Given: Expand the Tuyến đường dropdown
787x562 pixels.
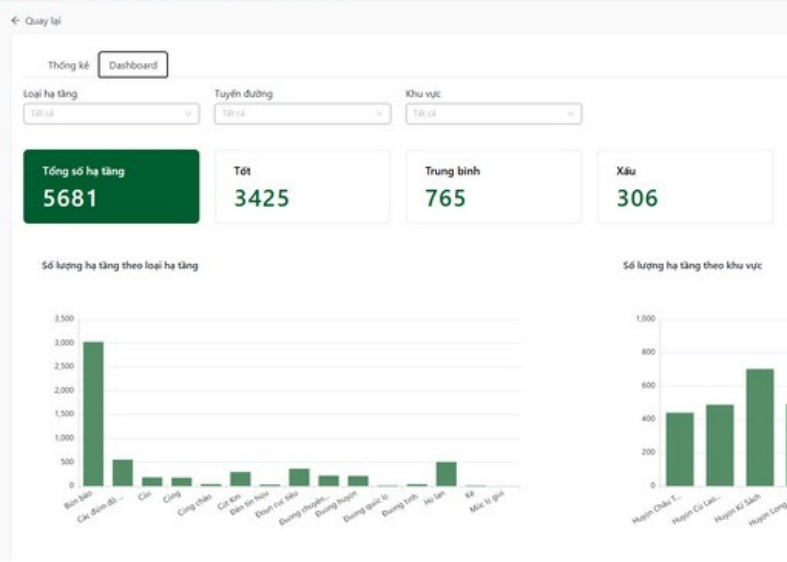Looking at the screenshot, I should pyautogui.click(x=301, y=114).
